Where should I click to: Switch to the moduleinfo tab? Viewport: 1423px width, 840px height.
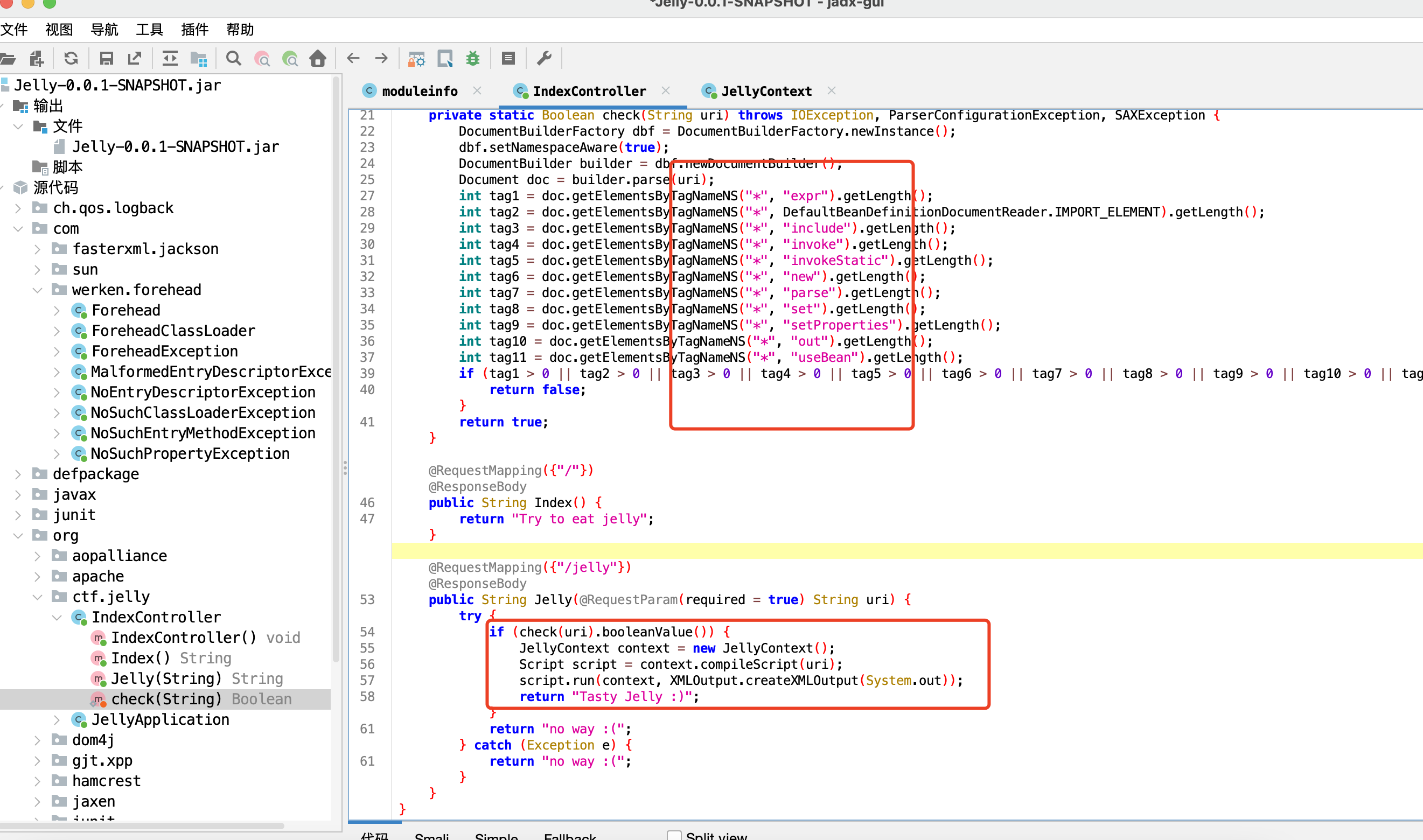(x=420, y=91)
